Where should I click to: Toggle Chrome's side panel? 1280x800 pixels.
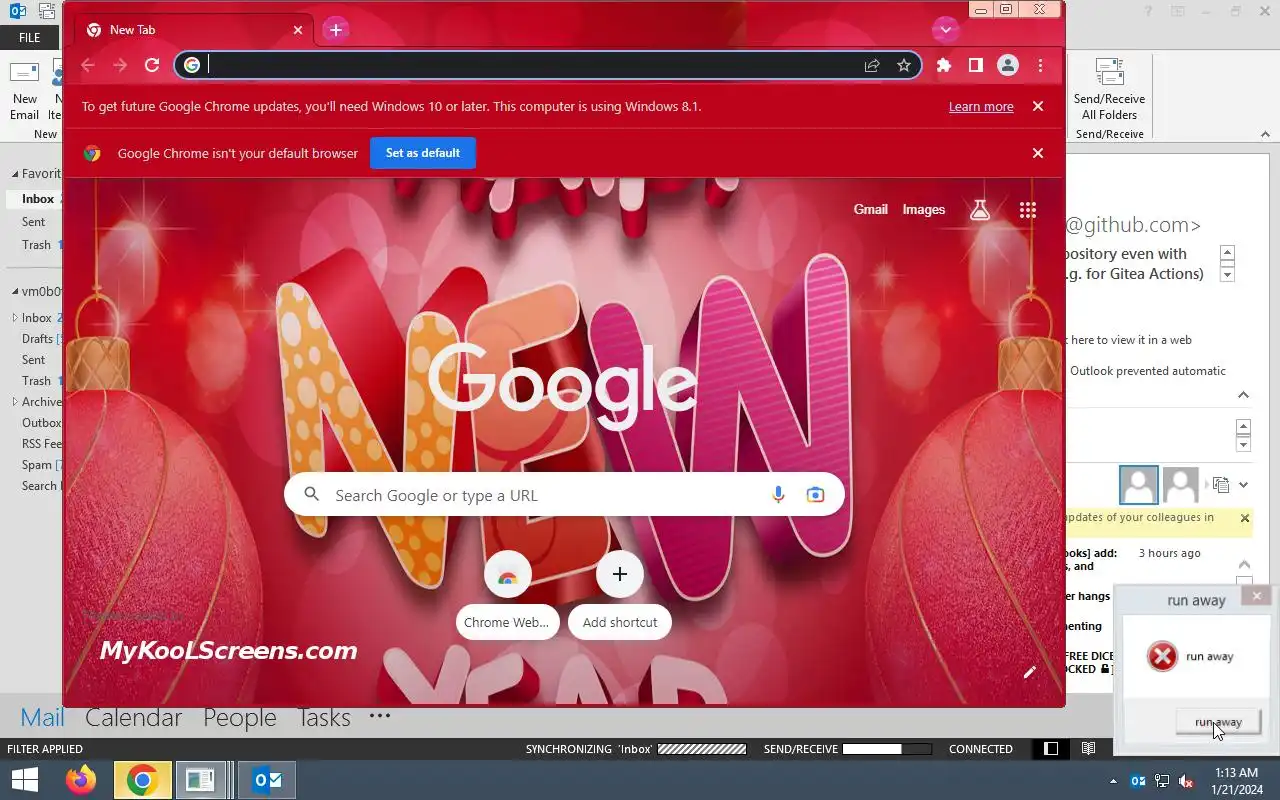(x=976, y=65)
